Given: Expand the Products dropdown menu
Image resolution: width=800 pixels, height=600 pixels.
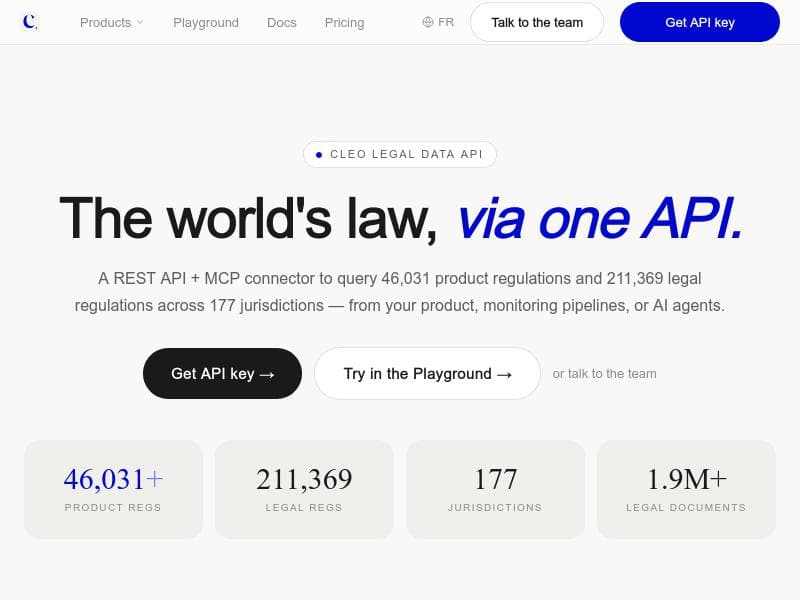Looking at the screenshot, I should pos(112,22).
